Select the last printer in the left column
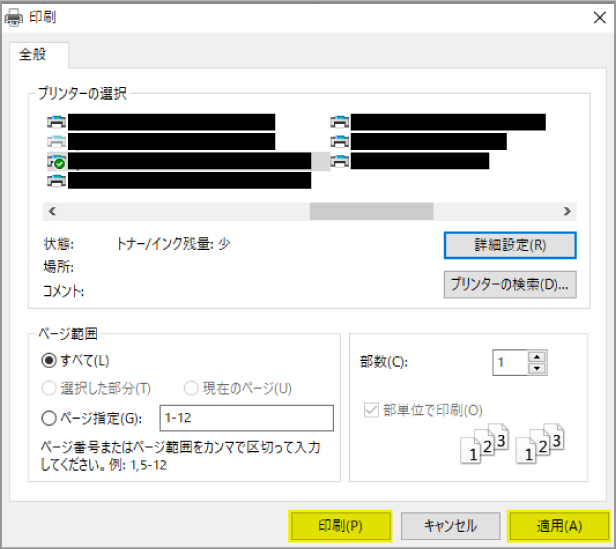The width and height of the screenshot is (616, 549). click(56, 181)
